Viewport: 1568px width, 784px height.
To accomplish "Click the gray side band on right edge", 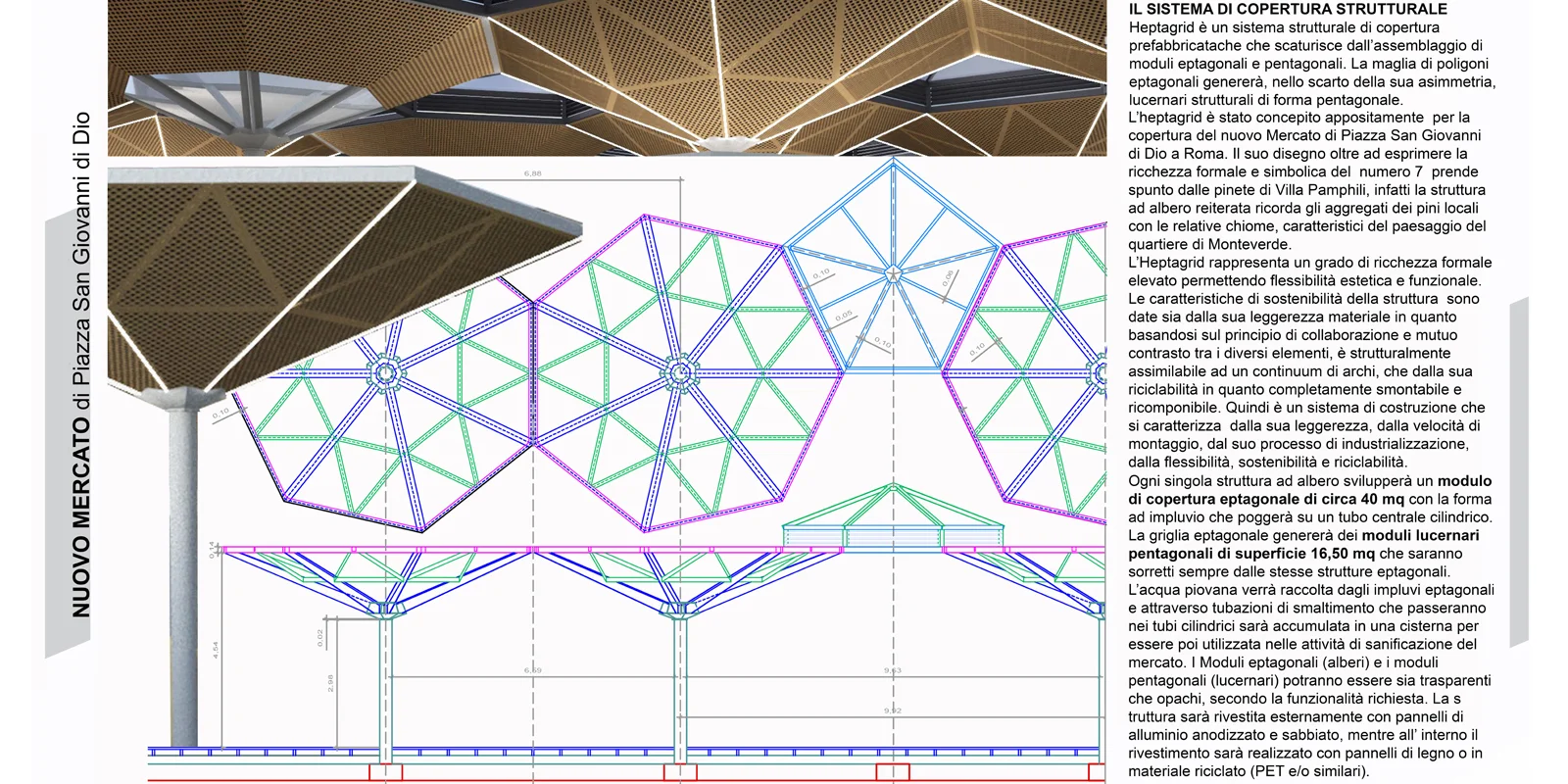I will pos(1518,470).
